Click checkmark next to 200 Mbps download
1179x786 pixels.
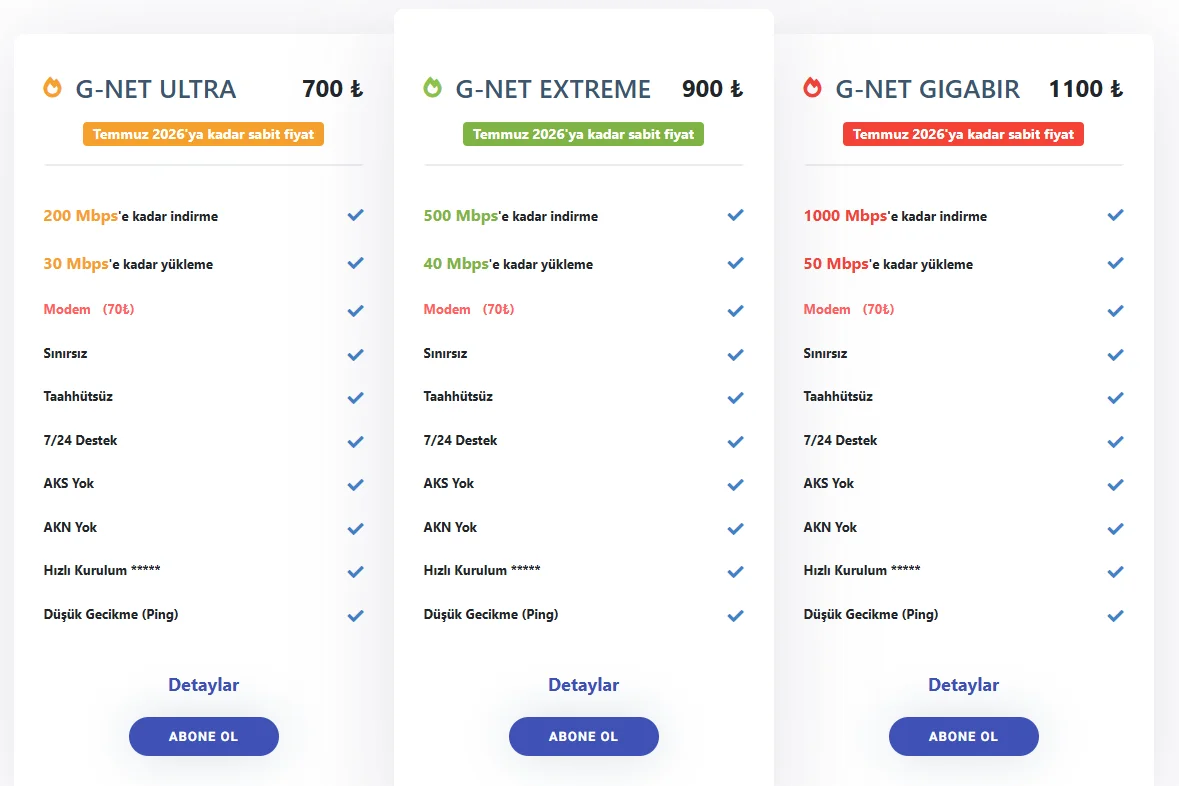point(355,215)
